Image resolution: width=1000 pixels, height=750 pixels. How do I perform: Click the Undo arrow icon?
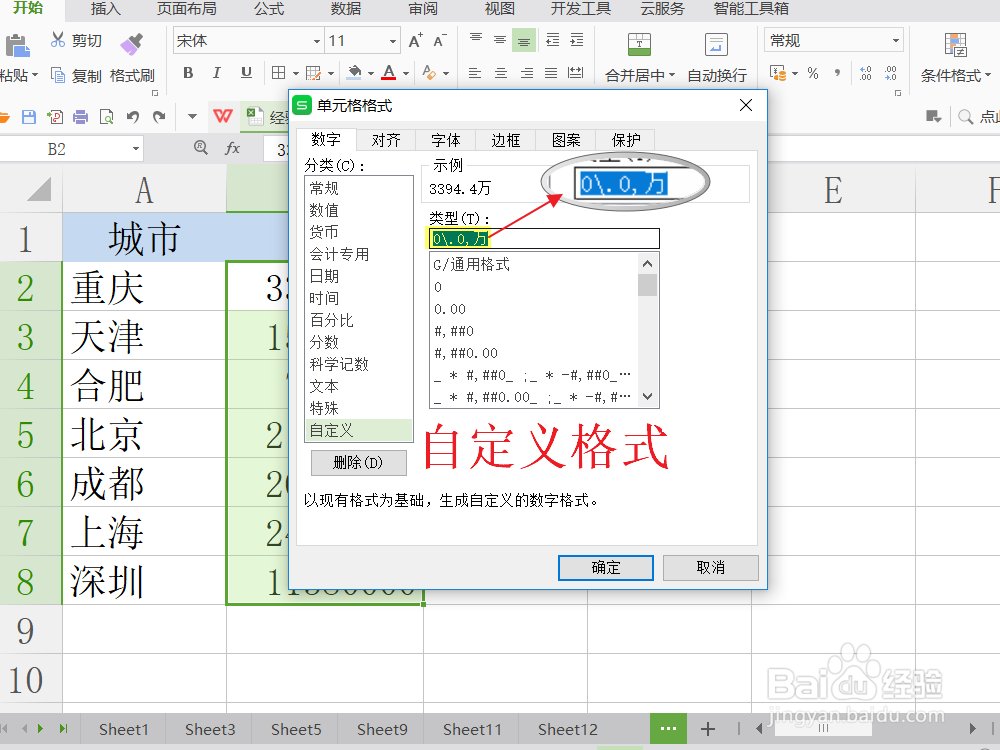coord(133,117)
